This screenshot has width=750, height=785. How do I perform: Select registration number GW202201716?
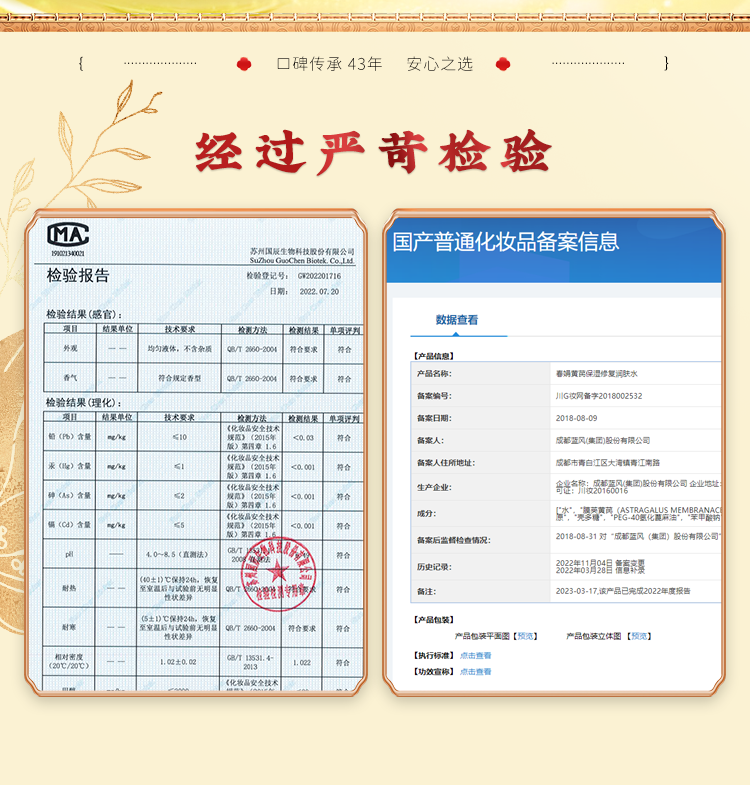(x=319, y=276)
